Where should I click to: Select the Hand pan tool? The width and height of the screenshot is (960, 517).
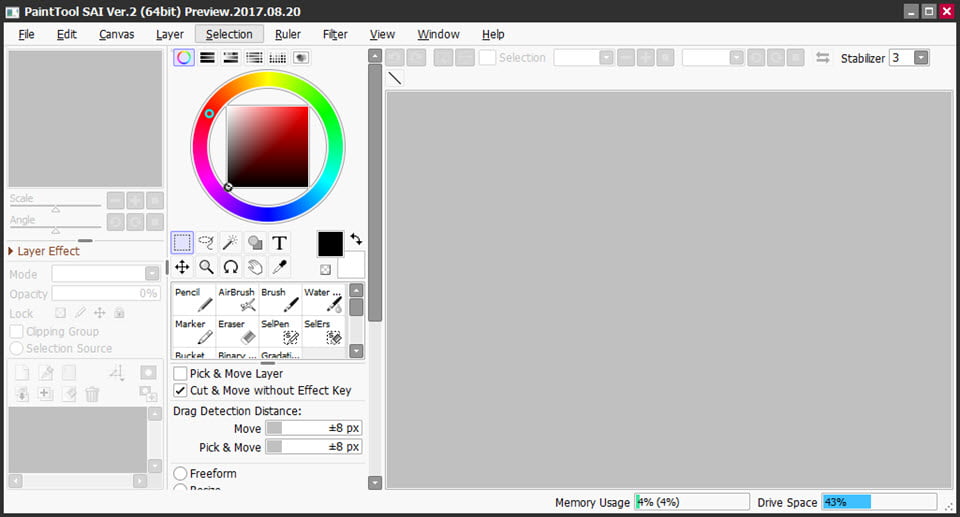(x=255, y=267)
